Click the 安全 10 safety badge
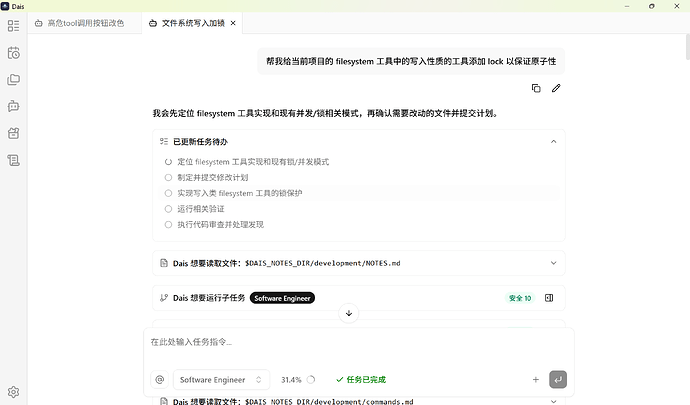690x405 pixels. click(x=520, y=298)
